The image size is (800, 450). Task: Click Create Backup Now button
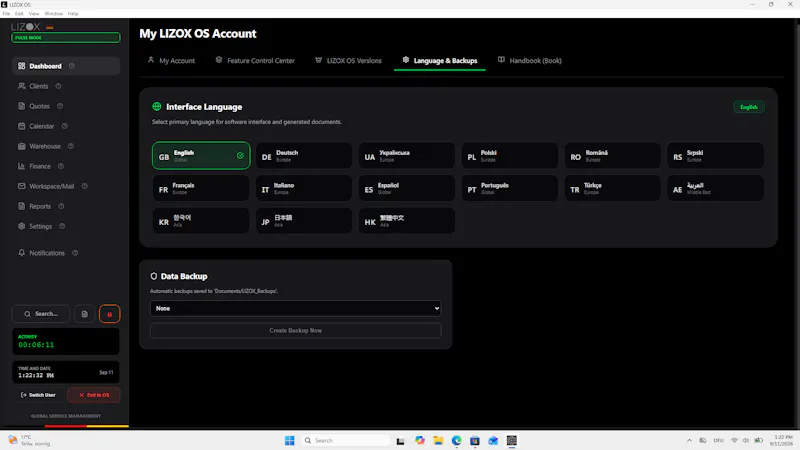295,331
